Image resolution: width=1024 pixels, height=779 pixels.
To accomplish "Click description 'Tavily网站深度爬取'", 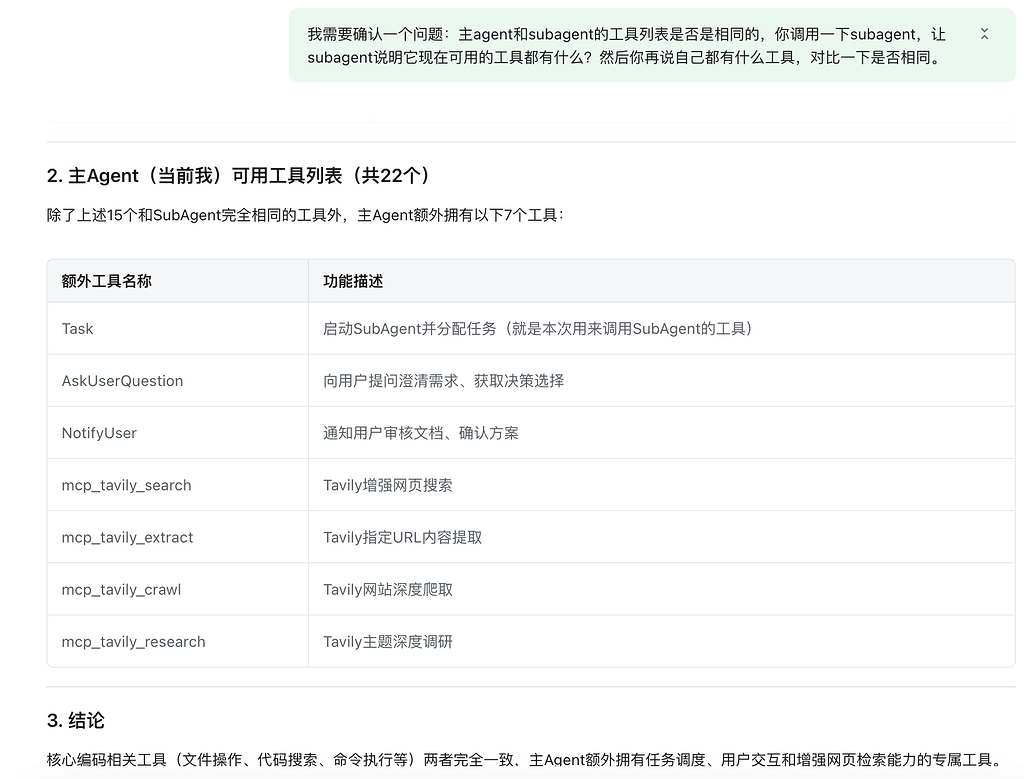I will (388, 590).
